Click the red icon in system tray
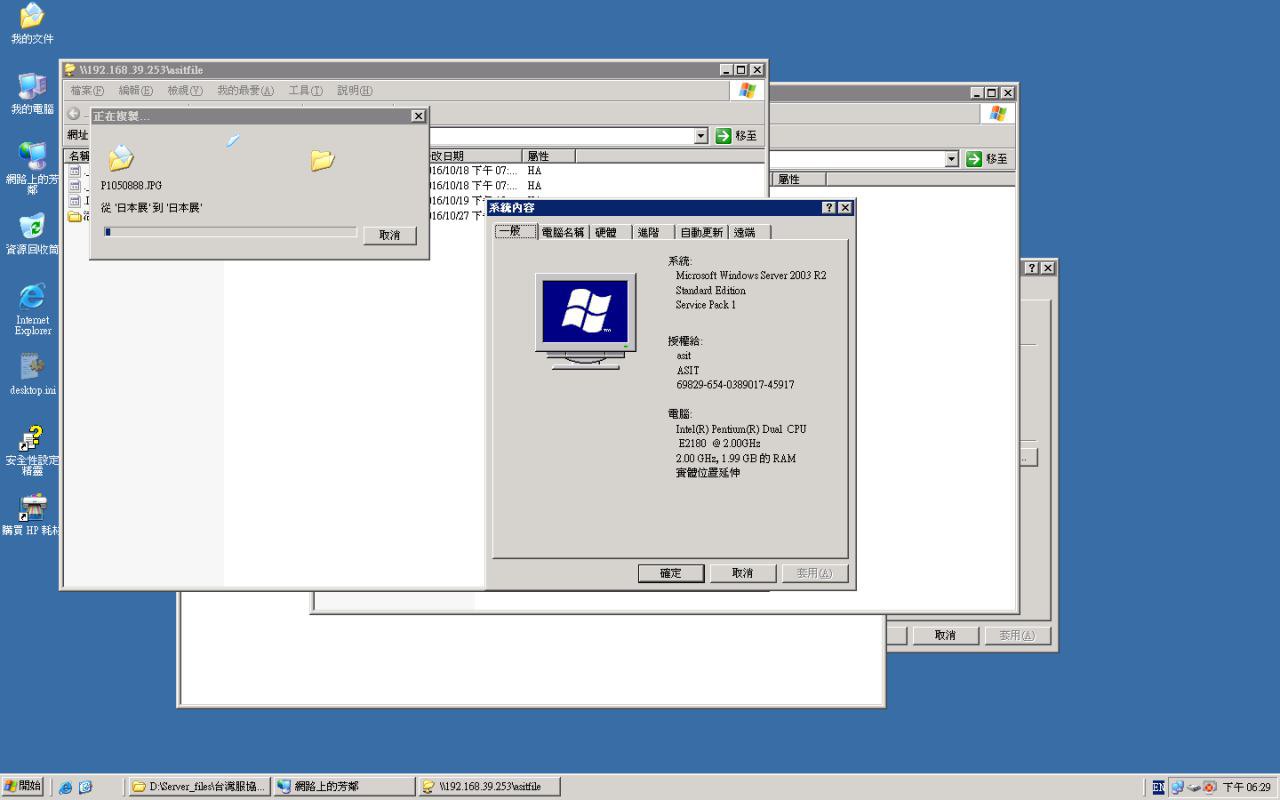Image resolution: width=1280 pixels, height=800 pixels. pos(1210,787)
